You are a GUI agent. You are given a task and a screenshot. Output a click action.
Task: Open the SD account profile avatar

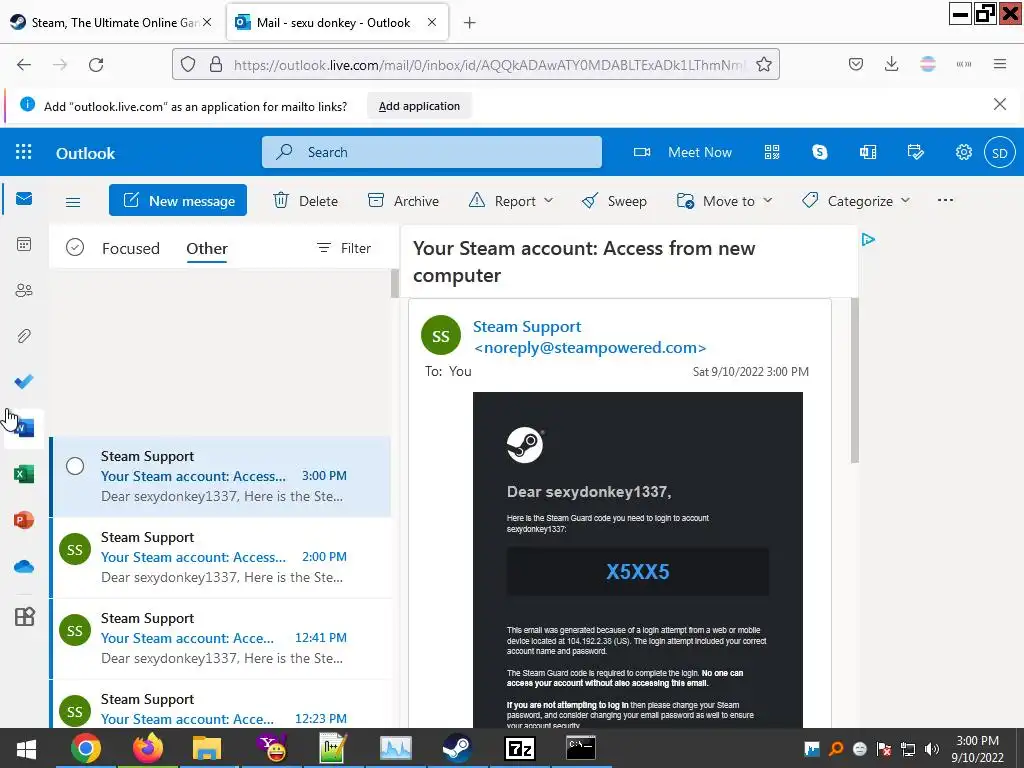[1000, 153]
